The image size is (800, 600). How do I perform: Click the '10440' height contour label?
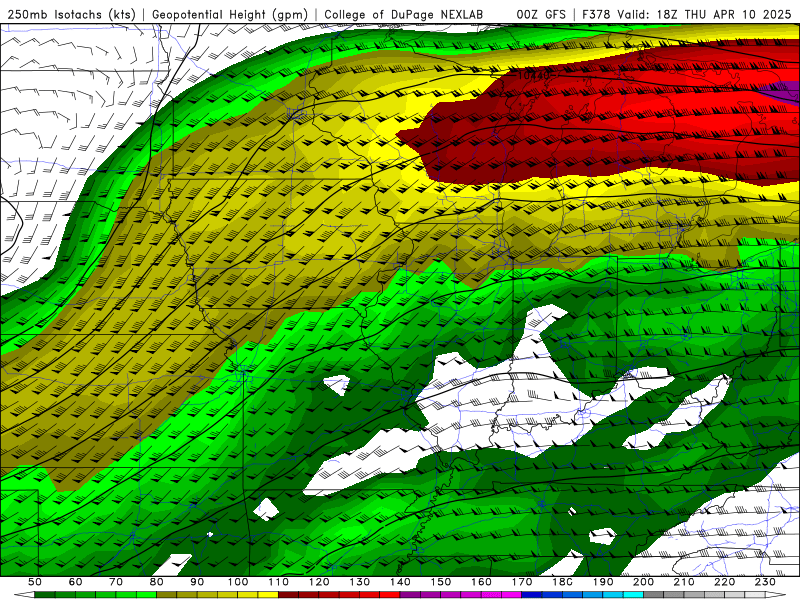(x=534, y=76)
